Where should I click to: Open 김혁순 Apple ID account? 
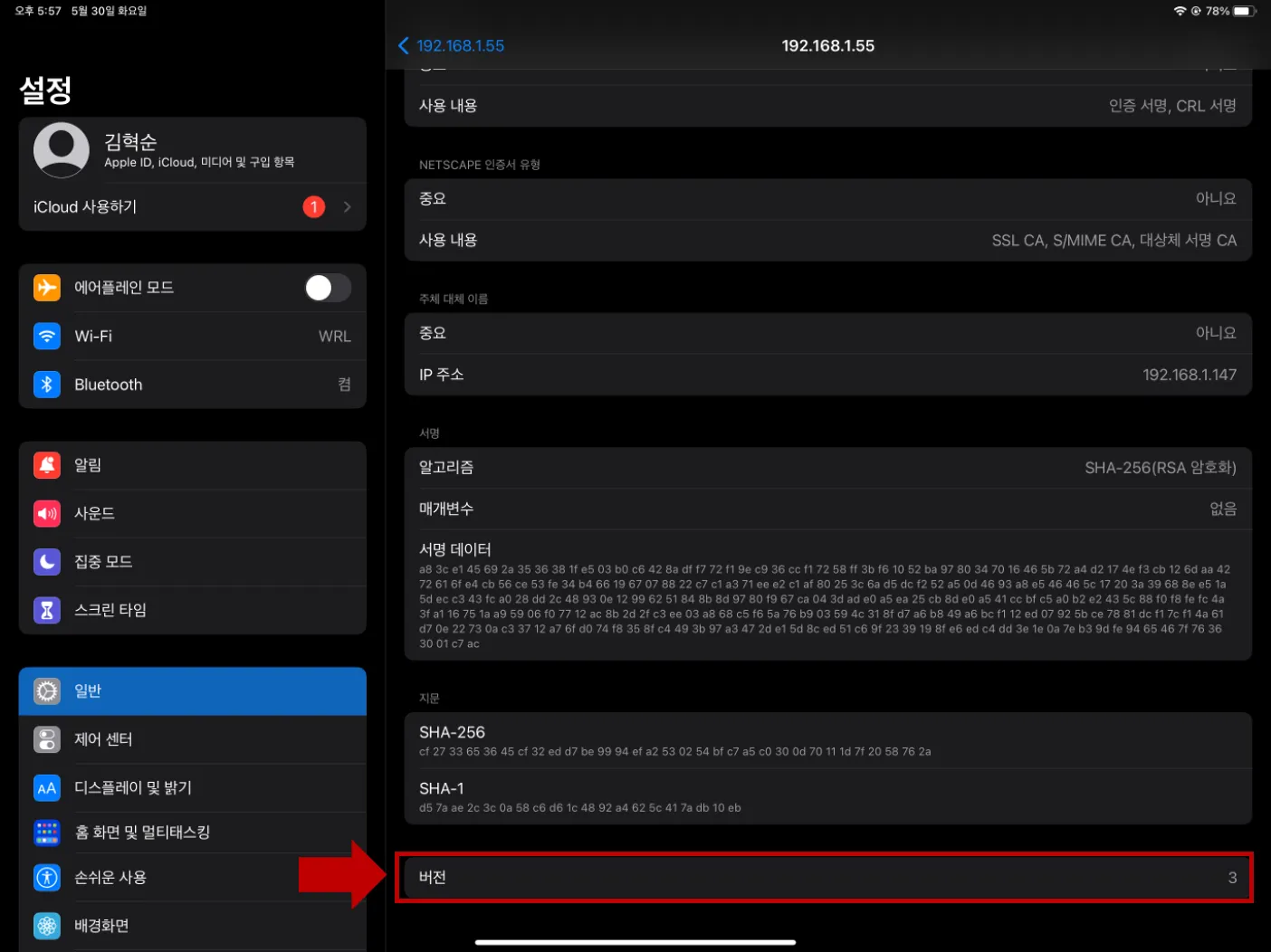pos(193,150)
